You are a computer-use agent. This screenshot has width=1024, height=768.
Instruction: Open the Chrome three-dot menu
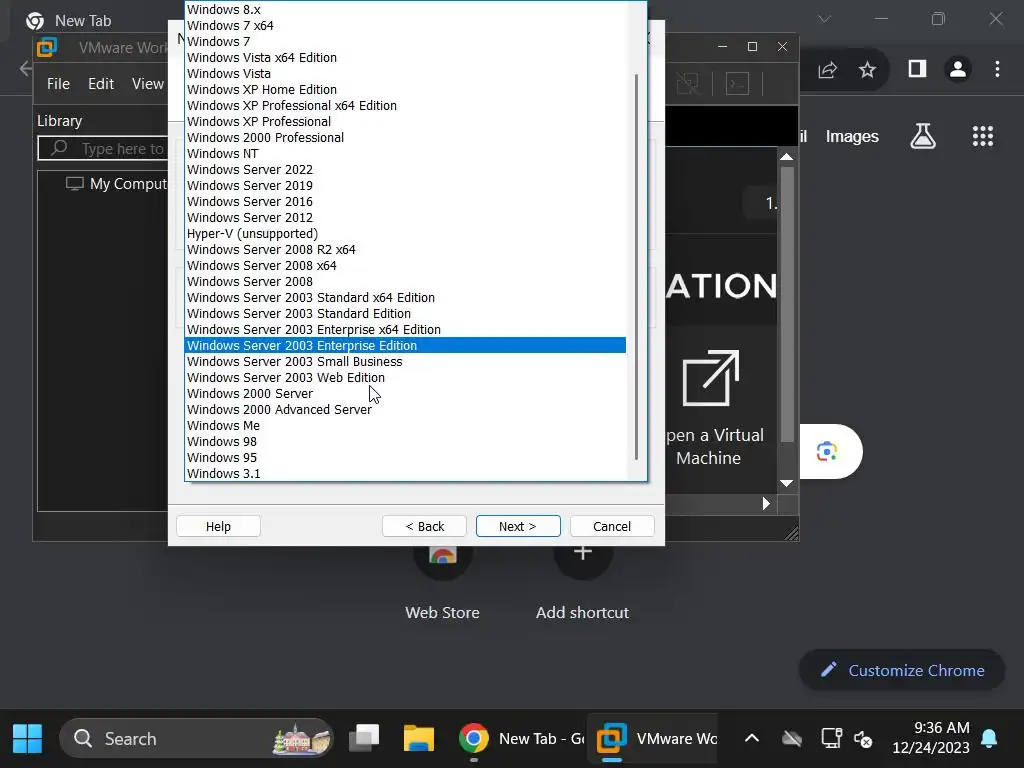coord(997,69)
